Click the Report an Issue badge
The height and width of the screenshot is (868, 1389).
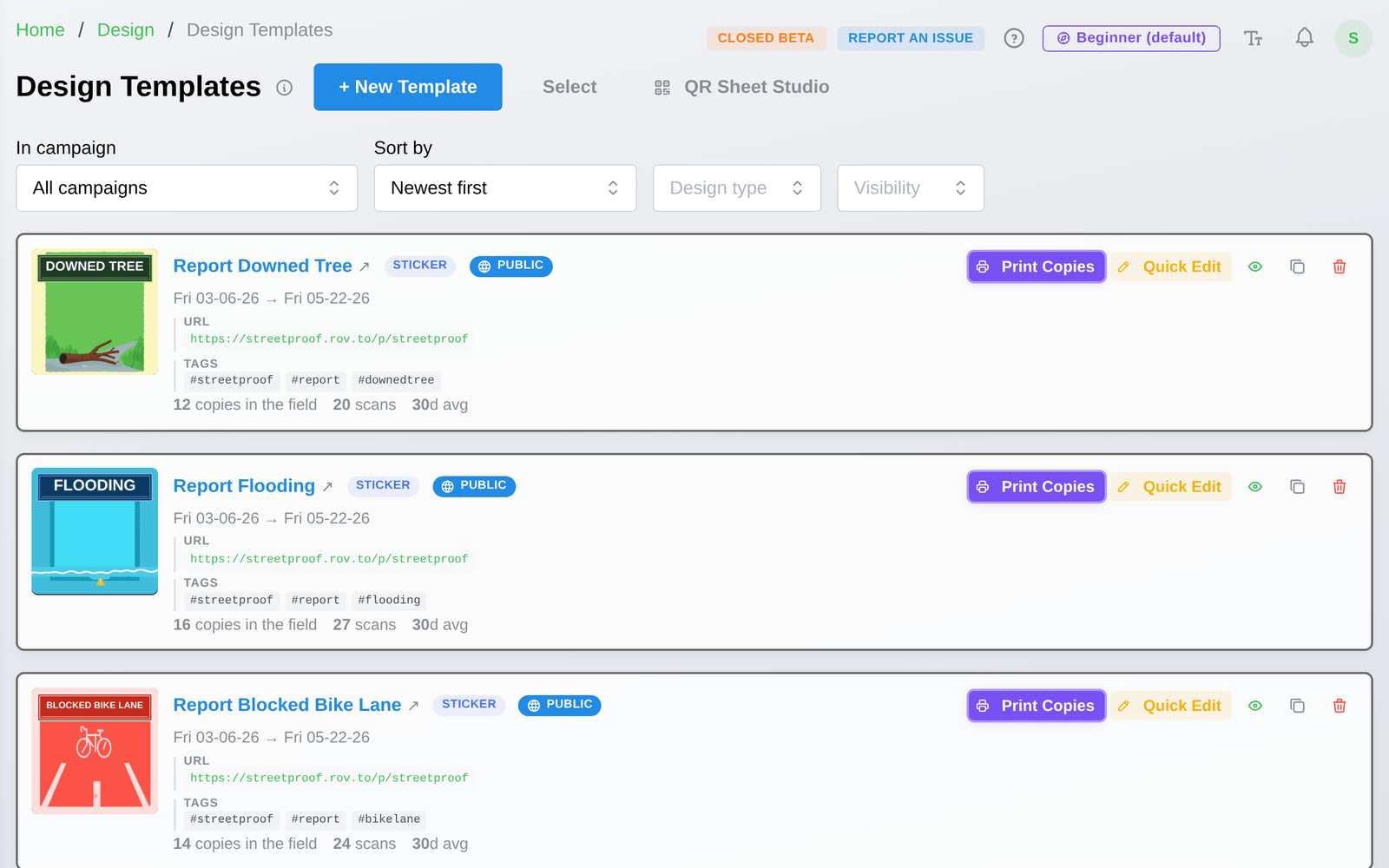(911, 38)
